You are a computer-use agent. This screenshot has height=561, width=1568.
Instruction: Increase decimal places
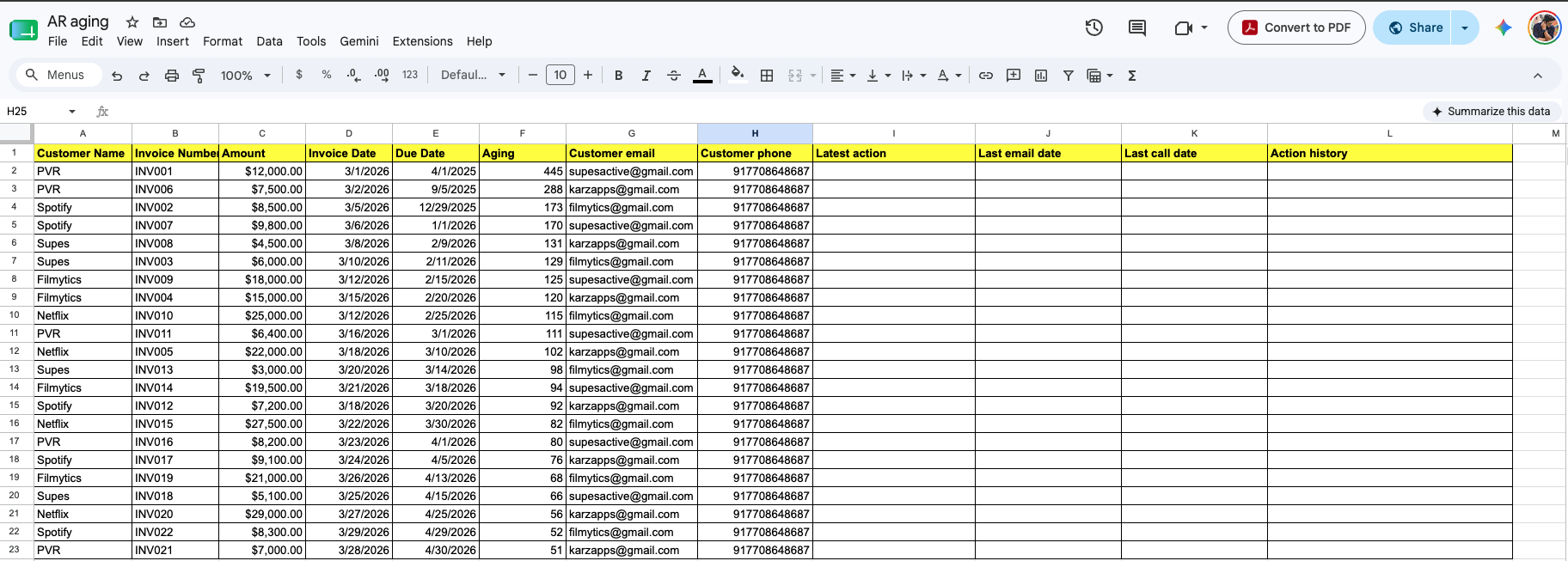[382, 76]
